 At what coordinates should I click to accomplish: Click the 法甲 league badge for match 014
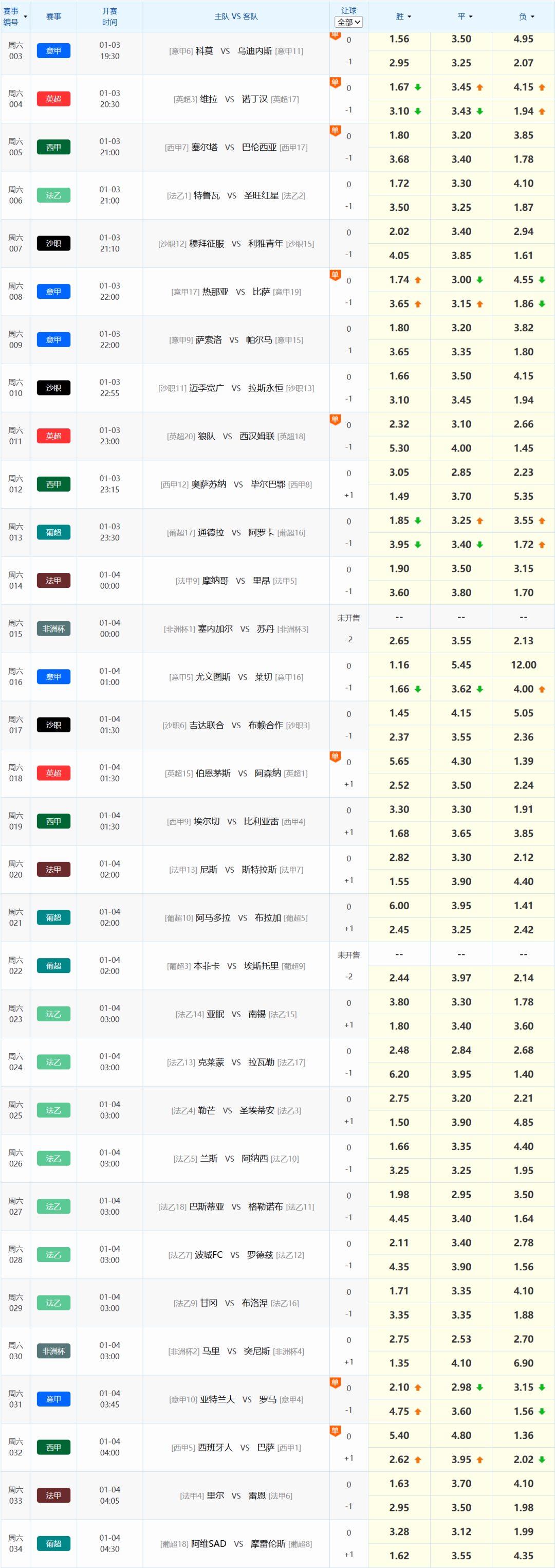pos(53,580)
